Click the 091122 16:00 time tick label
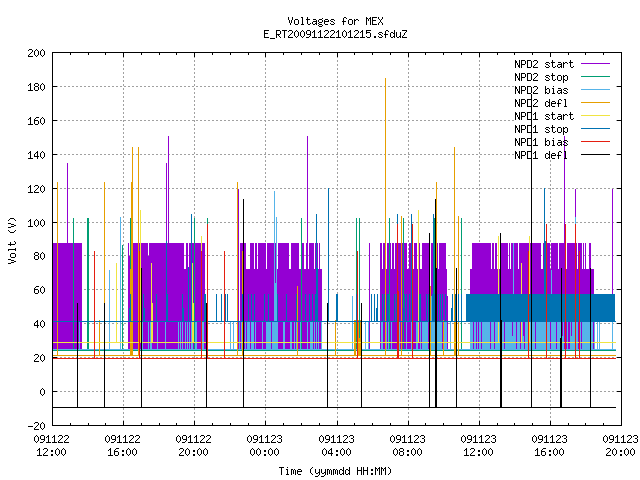The width and height of the screenshot is (640, 480). pyautogui.click(x=122, y=446)
